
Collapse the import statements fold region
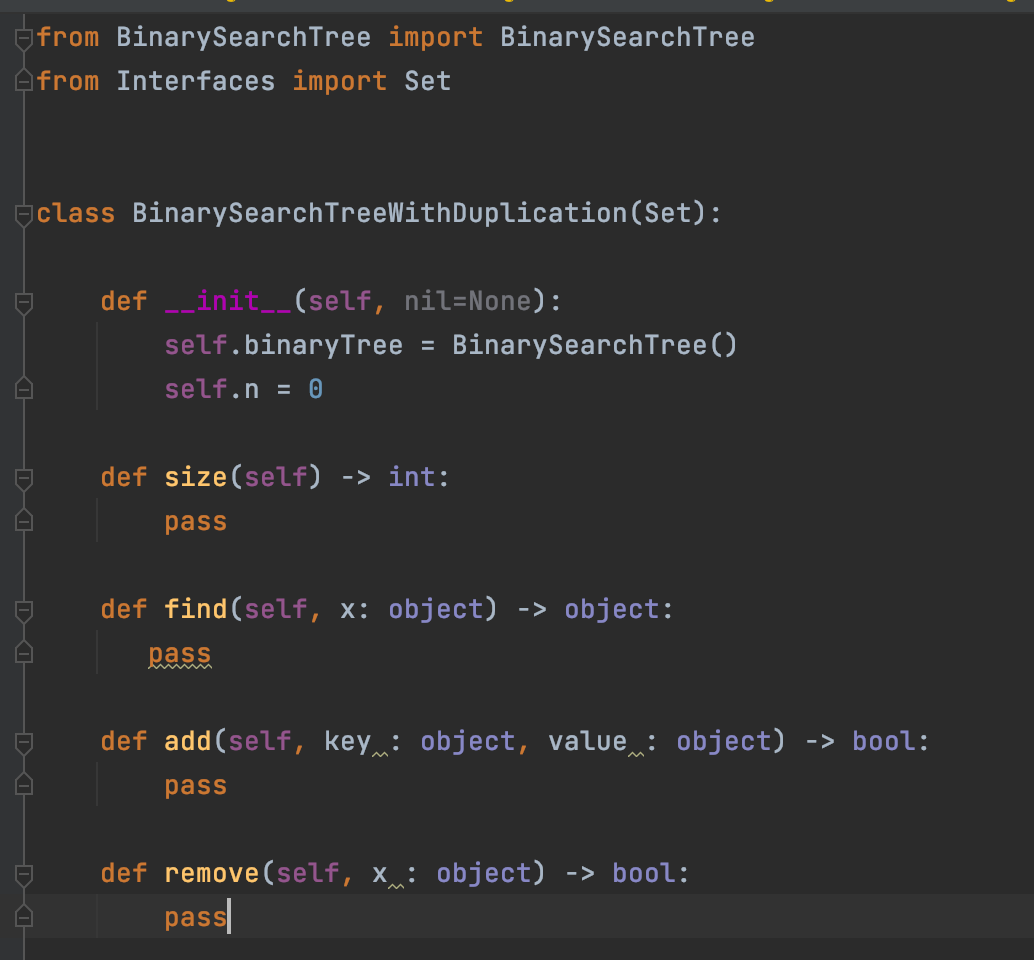[22, 37]
